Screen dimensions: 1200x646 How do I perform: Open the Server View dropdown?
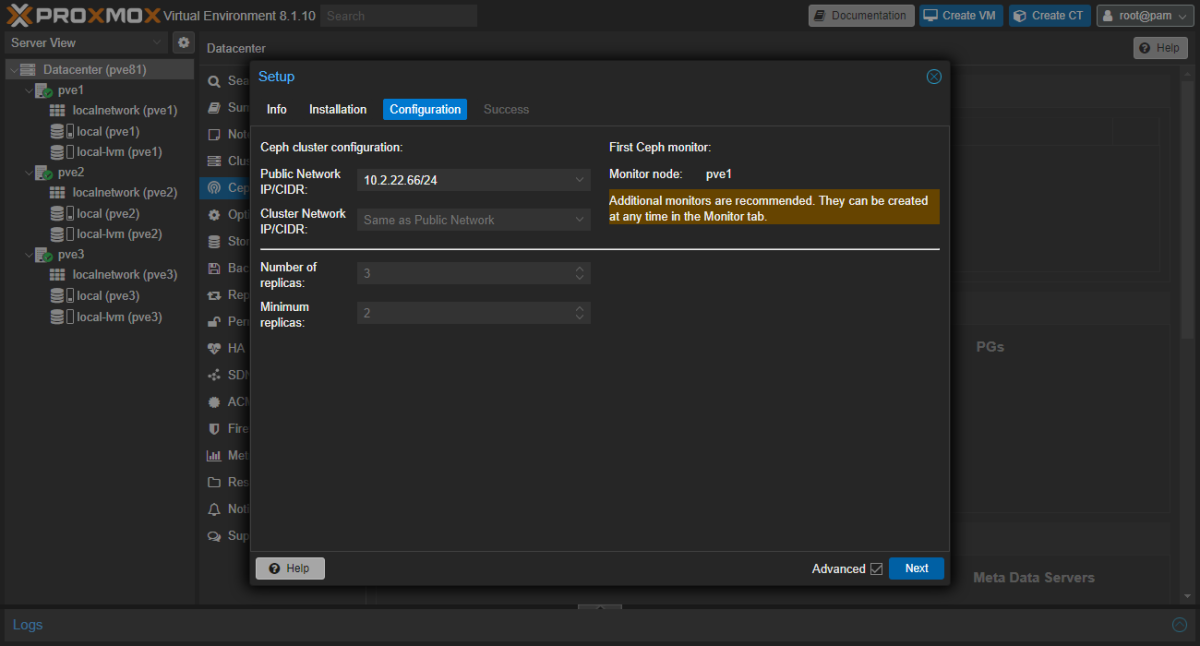click(85, 43)
